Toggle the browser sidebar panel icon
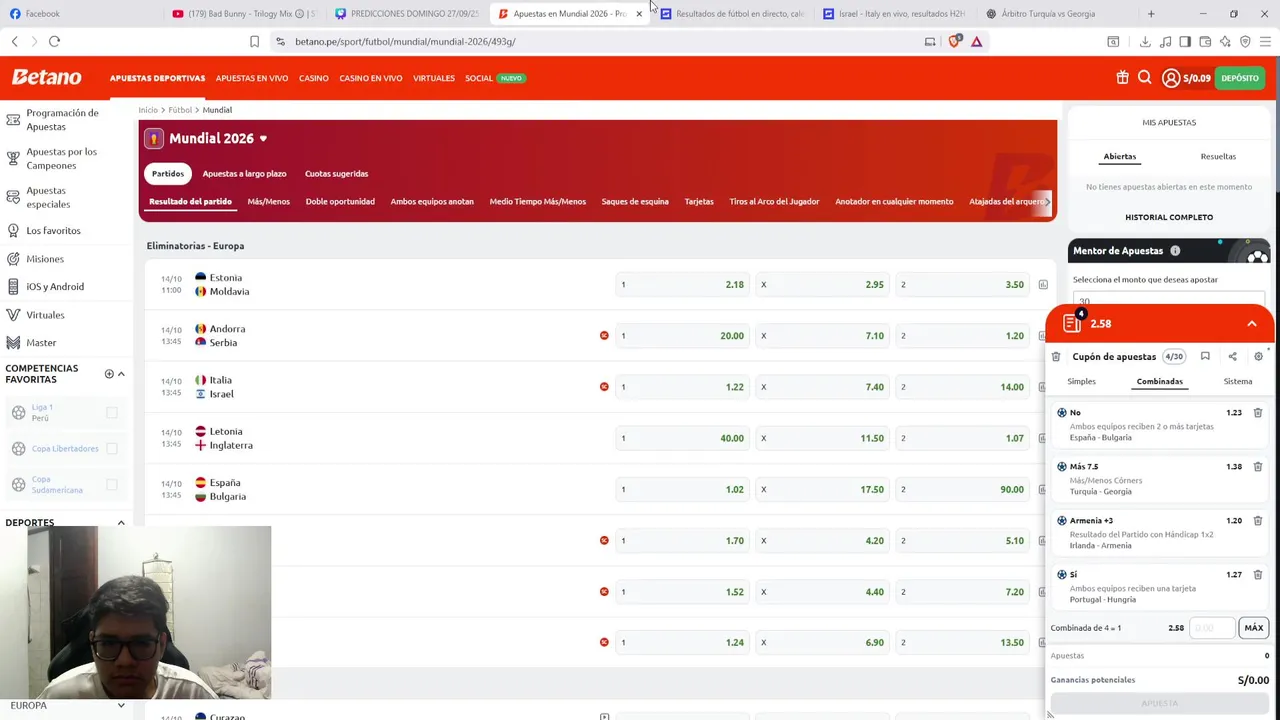The height and width of the screenshot is (720, 1280). 1185,41
